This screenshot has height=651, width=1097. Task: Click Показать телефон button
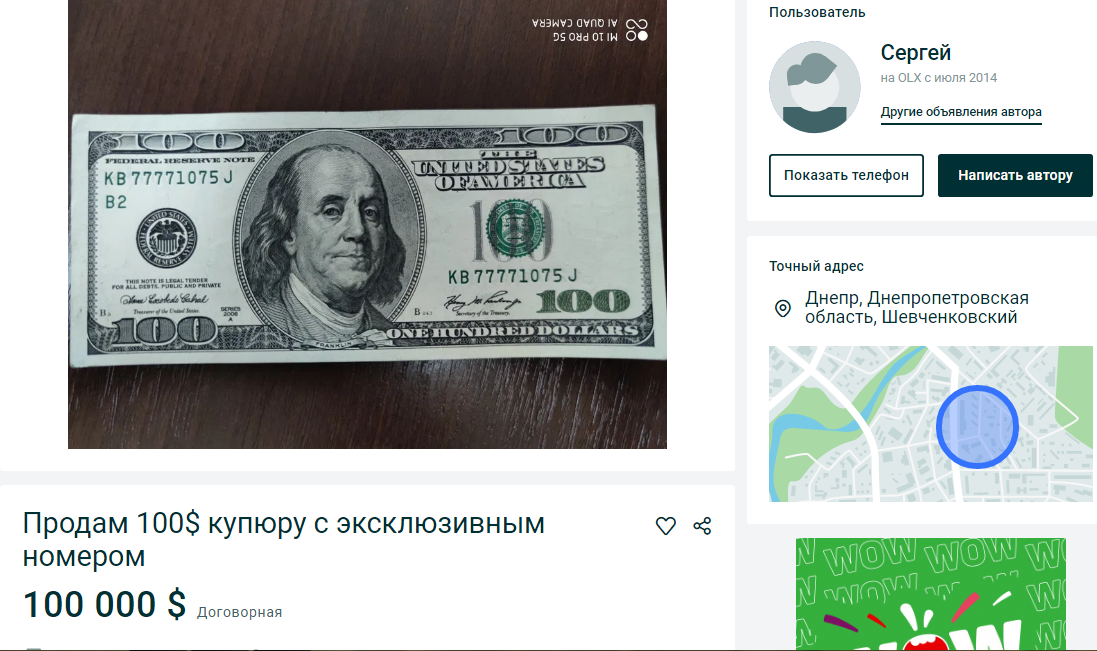coord(846,176)
